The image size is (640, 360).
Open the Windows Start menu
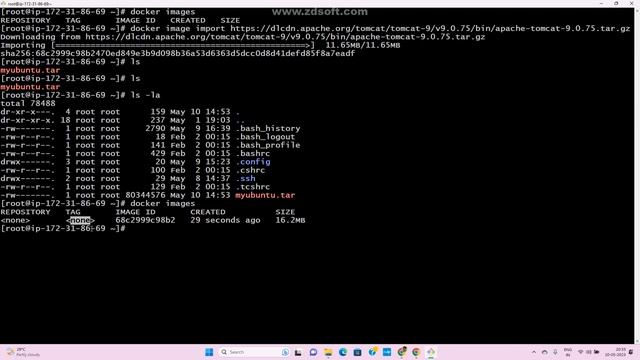(x=209, y=352)
